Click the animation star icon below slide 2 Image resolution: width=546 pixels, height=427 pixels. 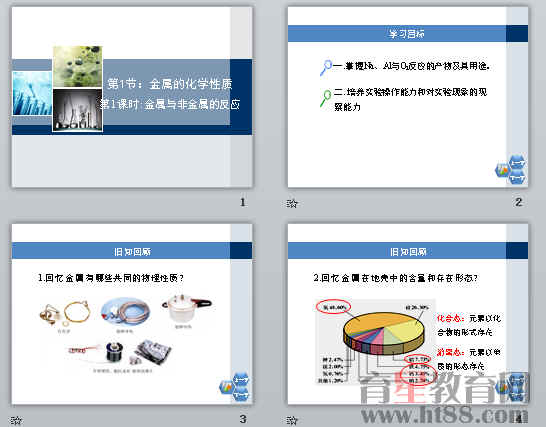pyautogui.click(x=292, y=203)
